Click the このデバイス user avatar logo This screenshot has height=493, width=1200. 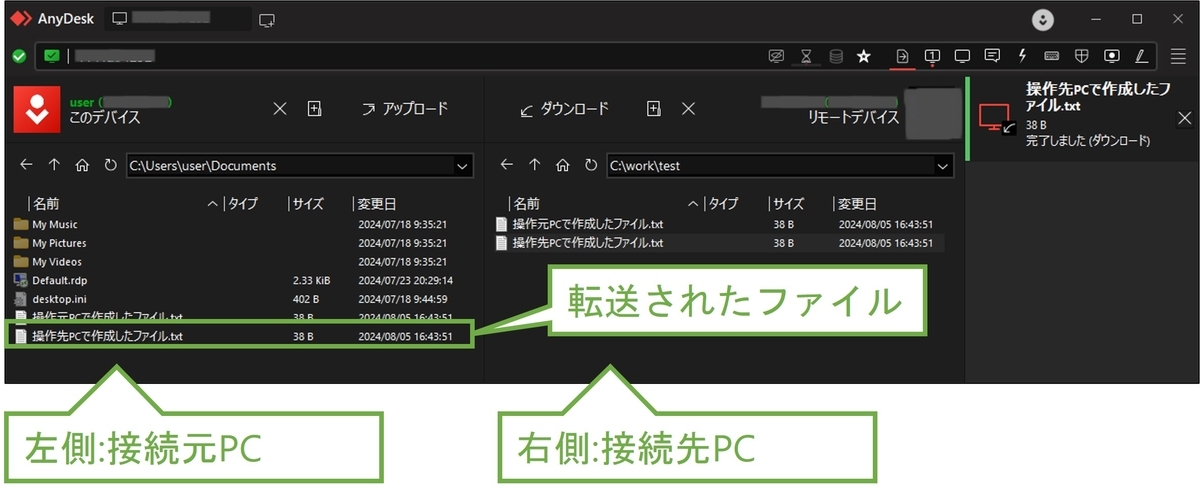(37, 109)
